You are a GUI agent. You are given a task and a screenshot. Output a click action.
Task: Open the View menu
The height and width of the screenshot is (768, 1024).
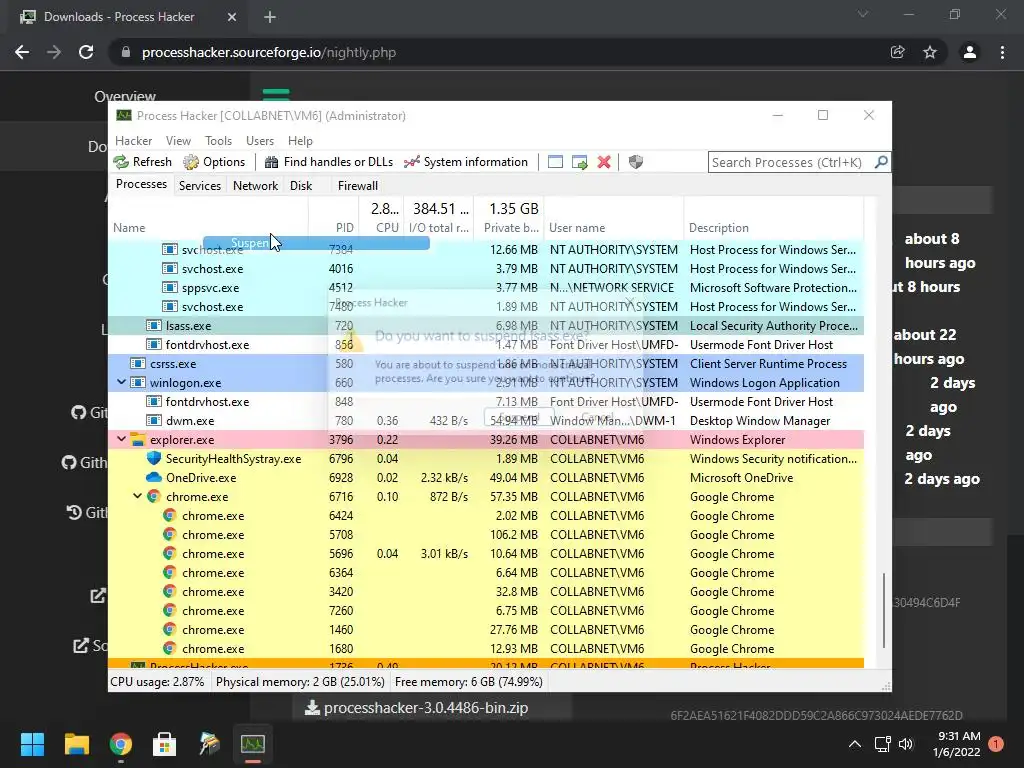178,140
